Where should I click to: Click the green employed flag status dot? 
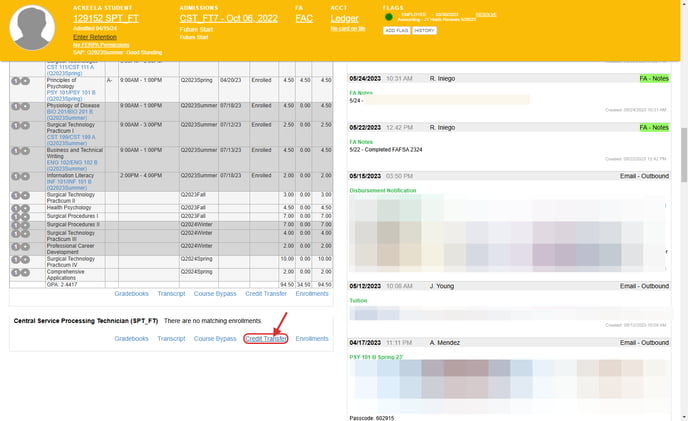(x=388, y=17)
